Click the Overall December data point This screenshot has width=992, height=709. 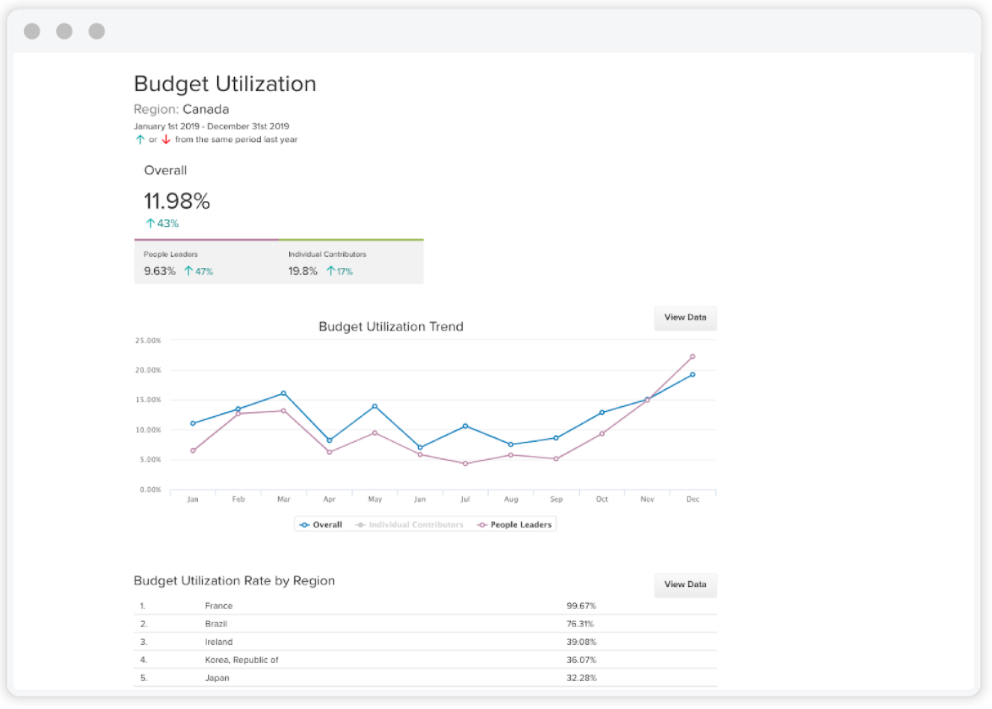(693, 375)
